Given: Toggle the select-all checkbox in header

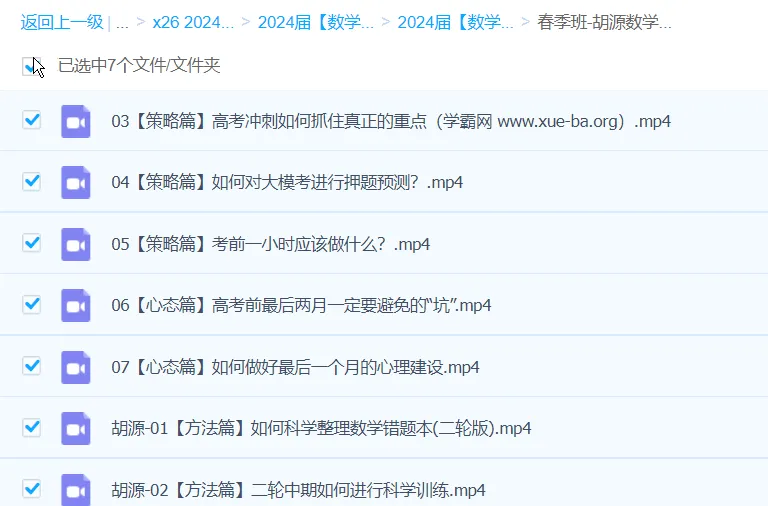Looking at the screenshot, I should (31, 66).
